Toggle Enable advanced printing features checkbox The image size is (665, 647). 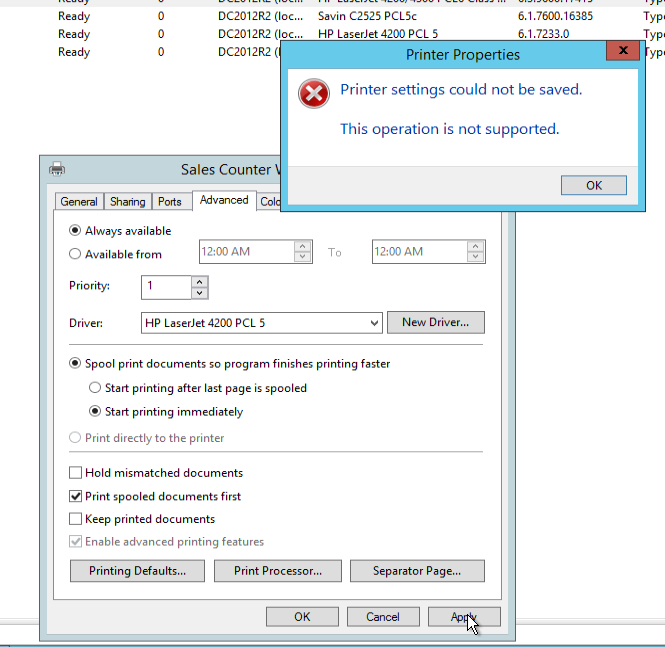[x=75, y=541]
